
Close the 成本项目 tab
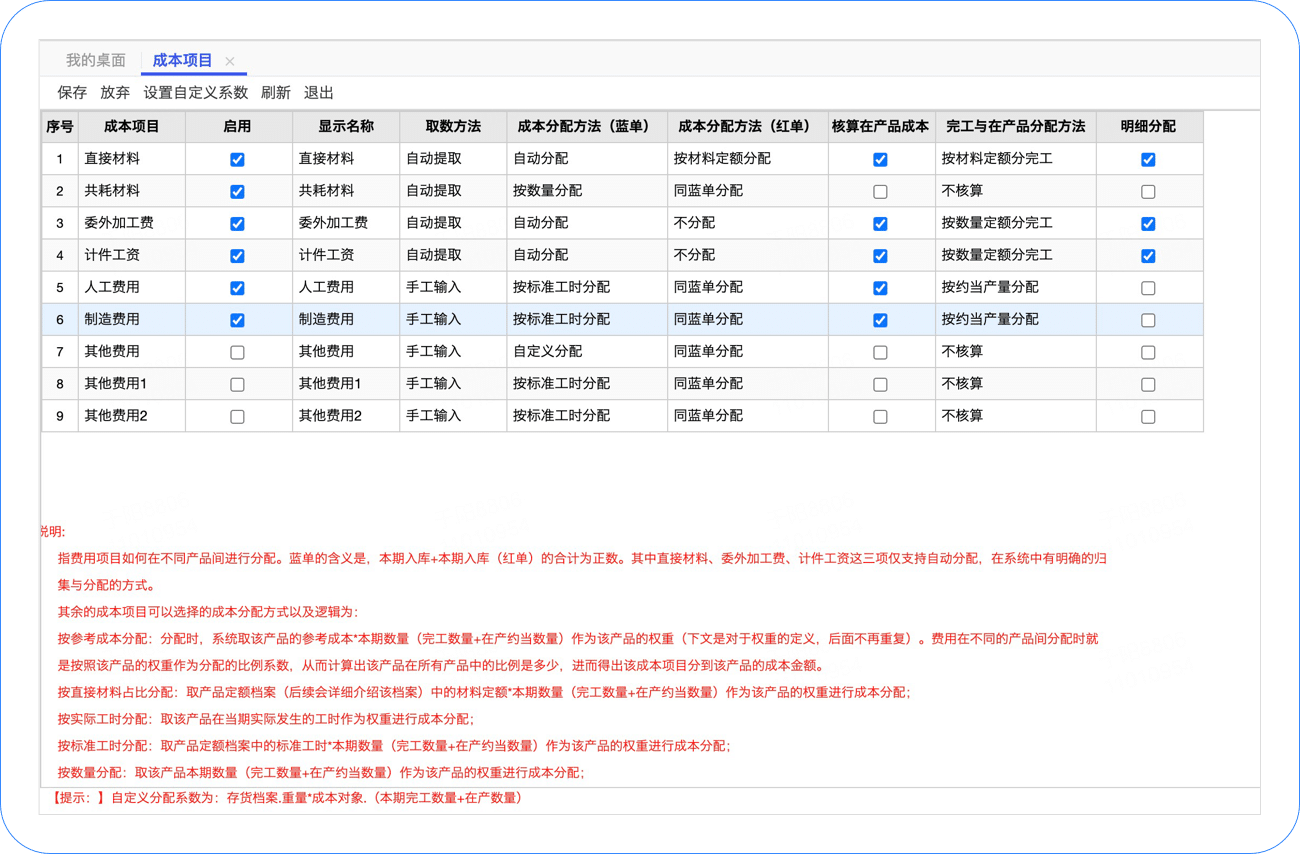click(x=230, y=62)
